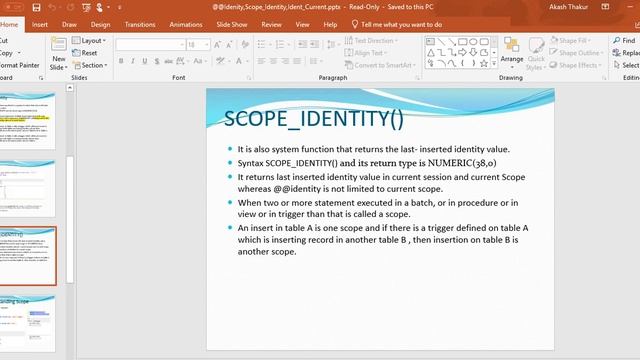Select the 5-point Star shape
The height and width of the screenshot is (360, 640).
pos(484,63)
